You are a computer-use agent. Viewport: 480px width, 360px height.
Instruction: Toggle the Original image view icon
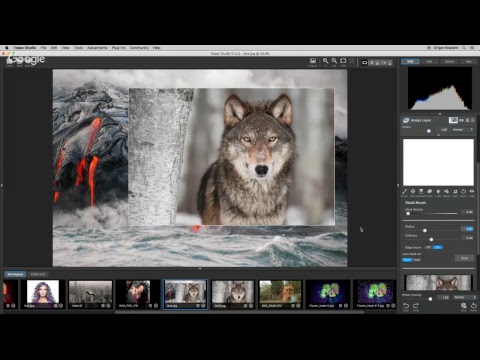(313, 61)
